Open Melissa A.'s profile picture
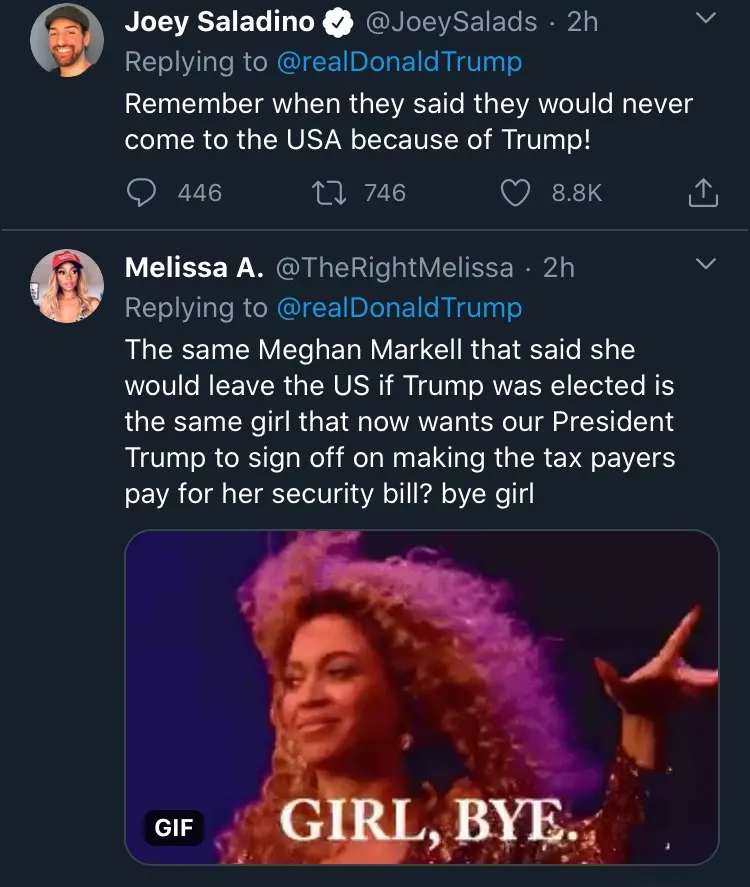This screenshot has height=887, width=750. 67,286
